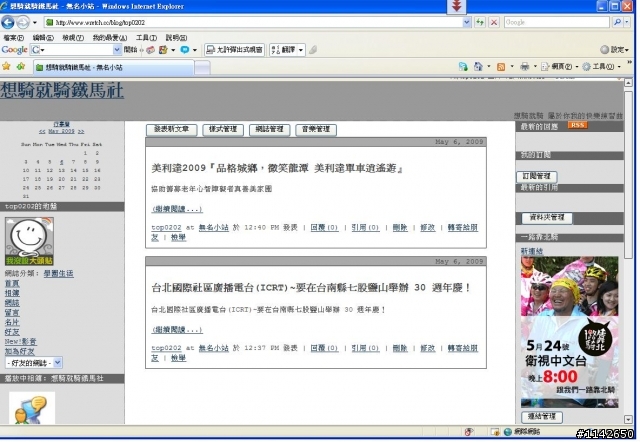
Task: Click the 發表新文章 button
Action: [x=171, y=129]
